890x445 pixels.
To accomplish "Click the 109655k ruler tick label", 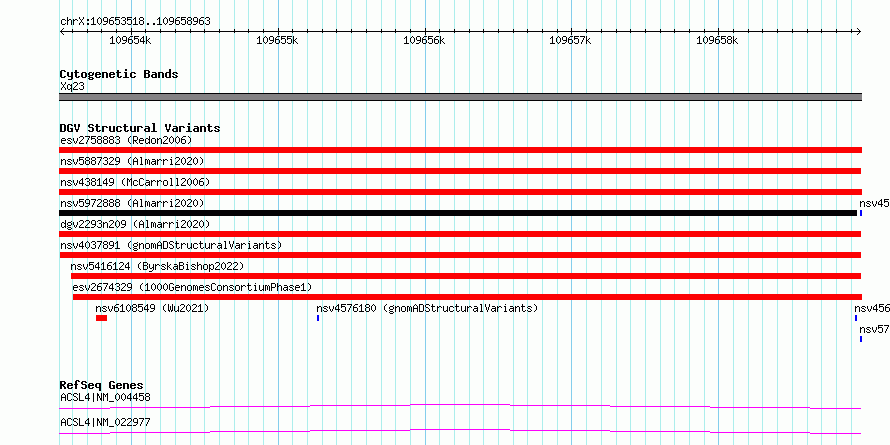I will pyautogui.click(x=277, y=40).
